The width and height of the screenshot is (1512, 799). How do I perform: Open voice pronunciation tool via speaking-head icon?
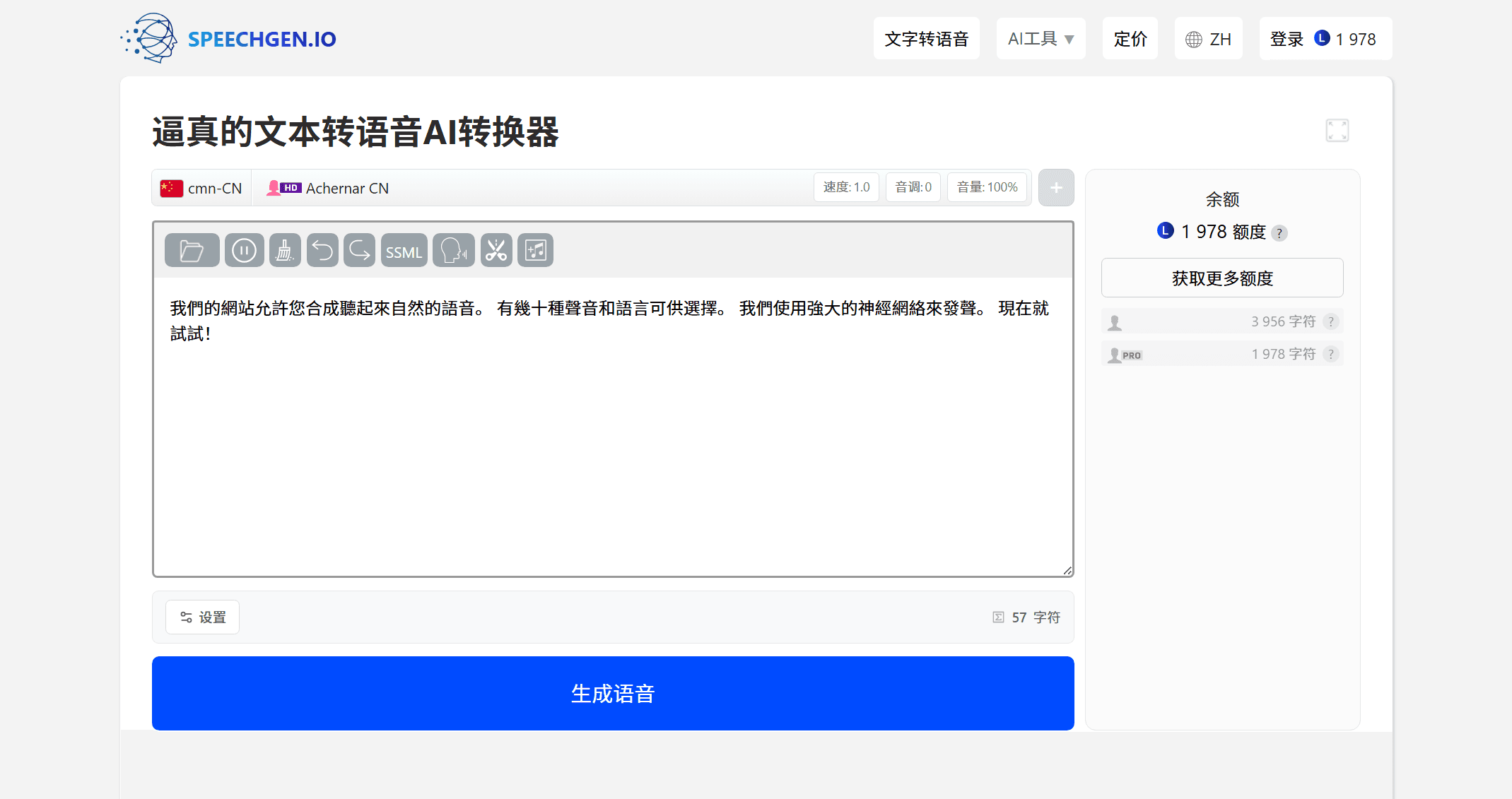coord(453,249)
